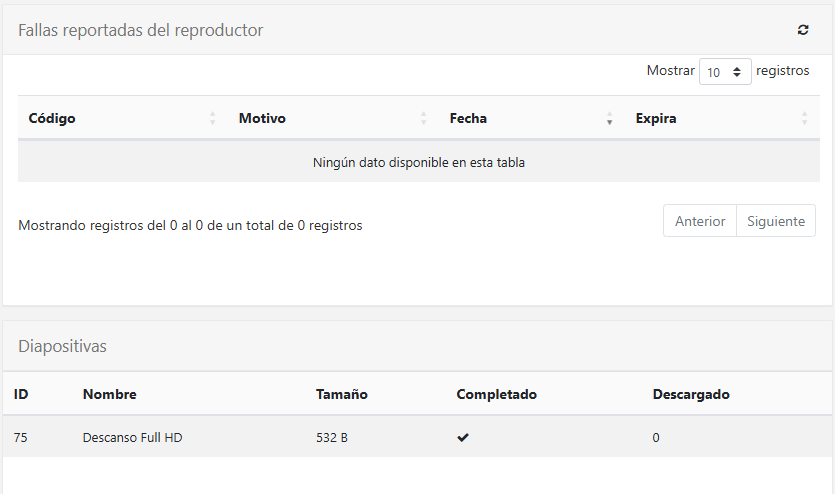Click the 532 B size cell
This screenshot has width=835, height=494.
click(332, 437)
